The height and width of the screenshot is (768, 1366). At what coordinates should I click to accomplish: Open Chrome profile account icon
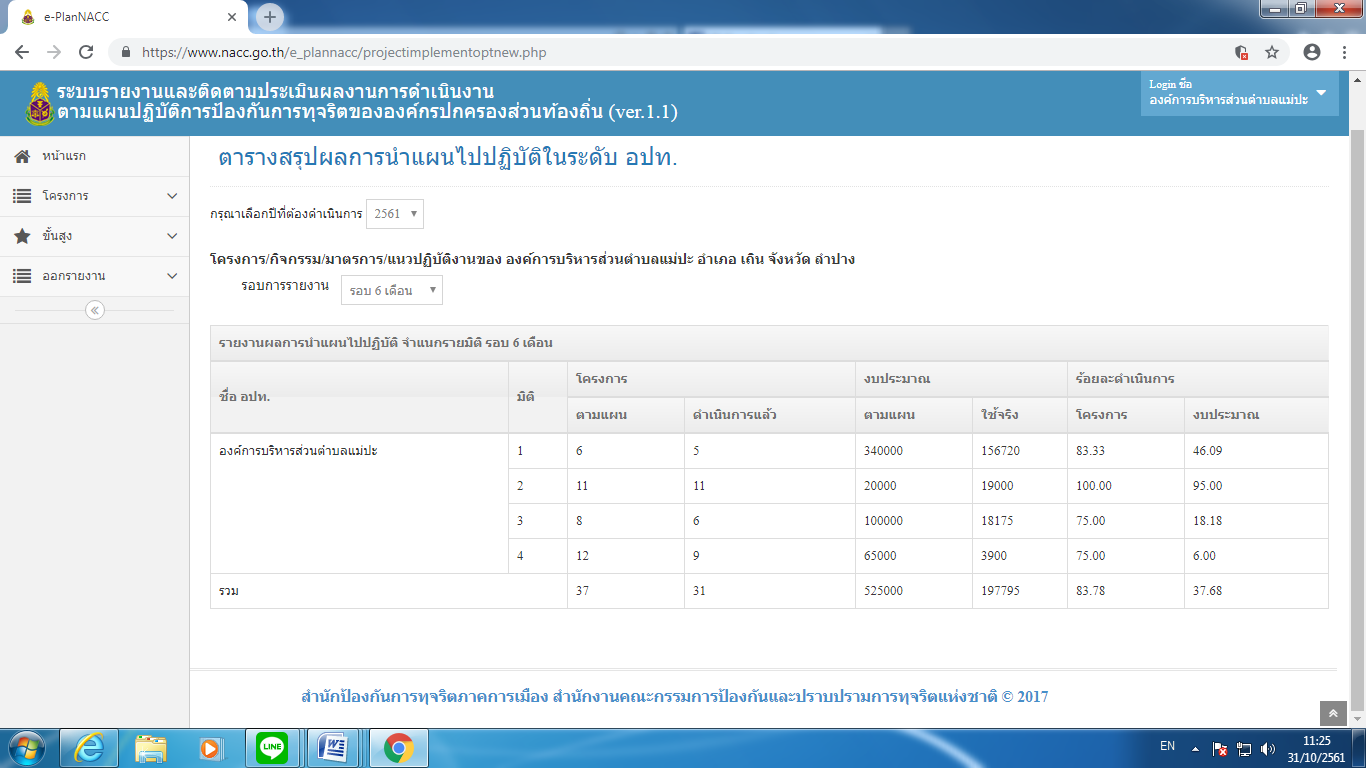pyautogui.click(x=1312, y=52)
